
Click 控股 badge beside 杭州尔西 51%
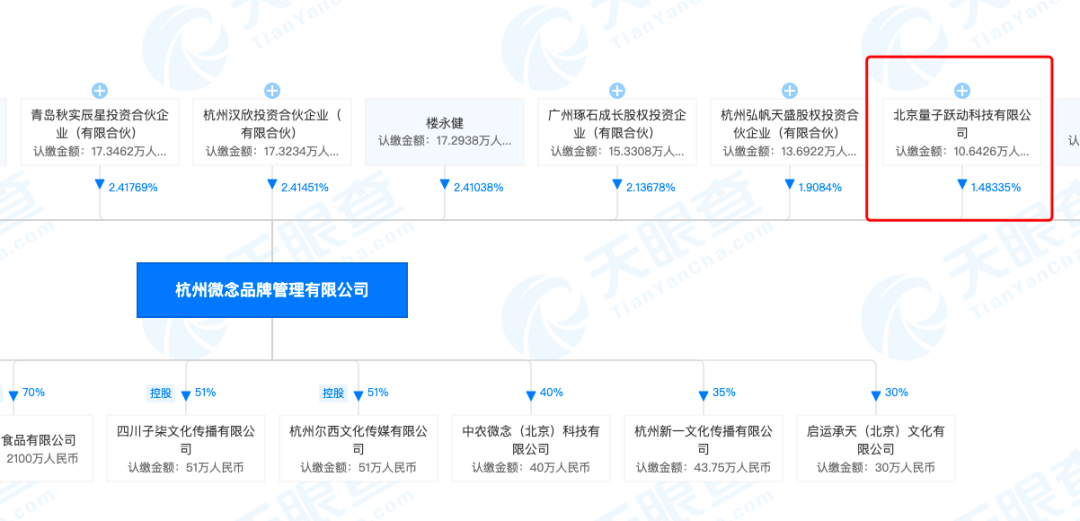(334, 393)
